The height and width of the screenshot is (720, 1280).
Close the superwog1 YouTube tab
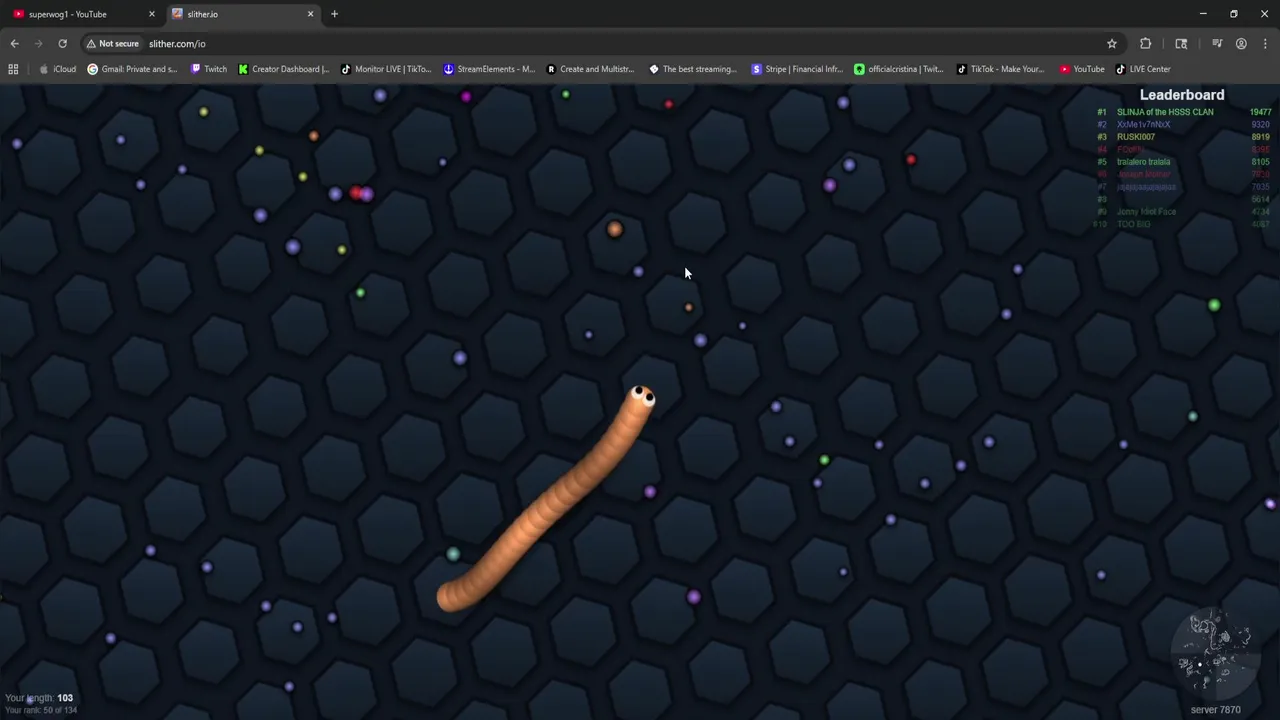click(x=152, y=14)
